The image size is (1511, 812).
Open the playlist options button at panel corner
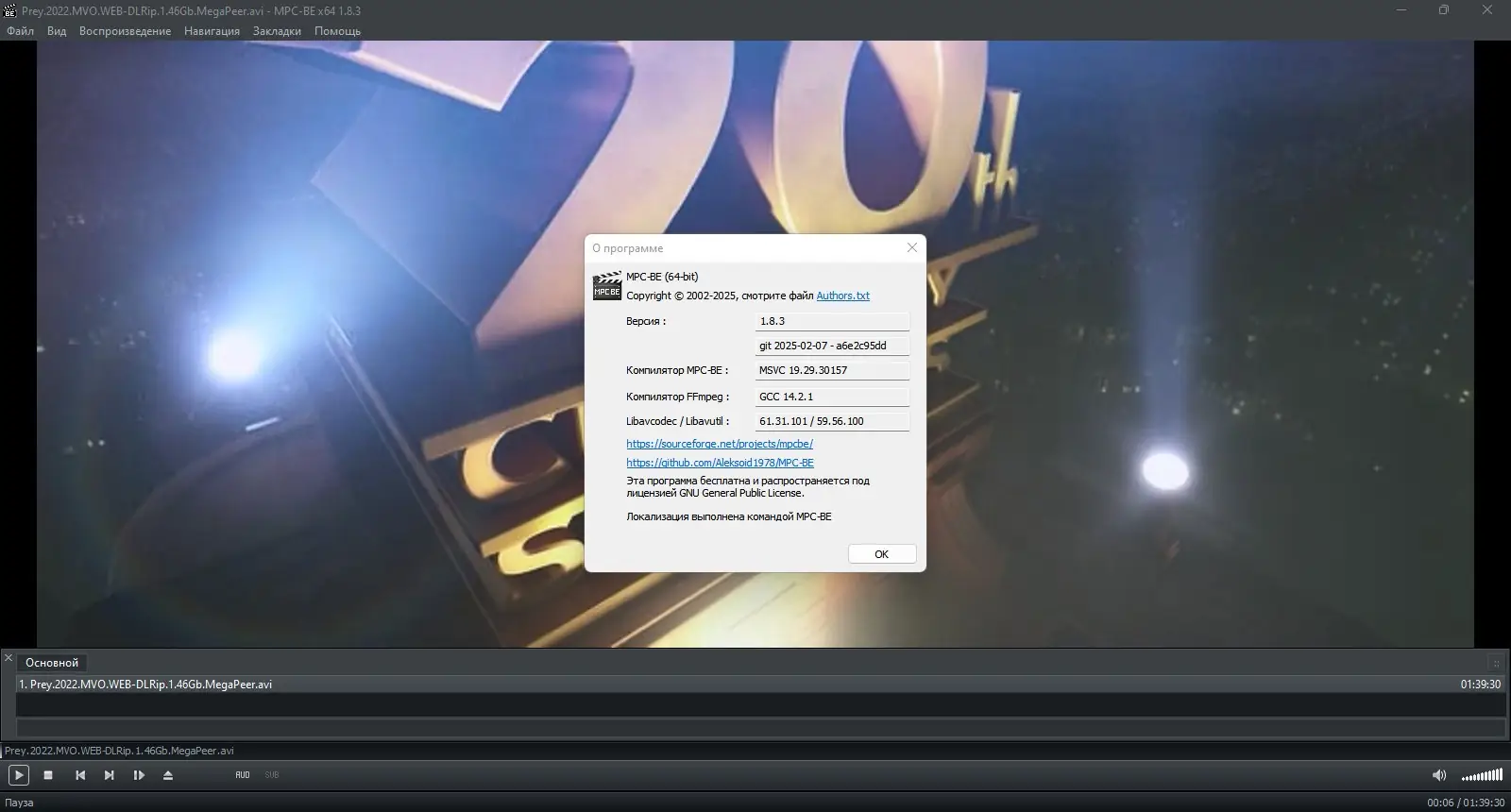pos(1496,663)
